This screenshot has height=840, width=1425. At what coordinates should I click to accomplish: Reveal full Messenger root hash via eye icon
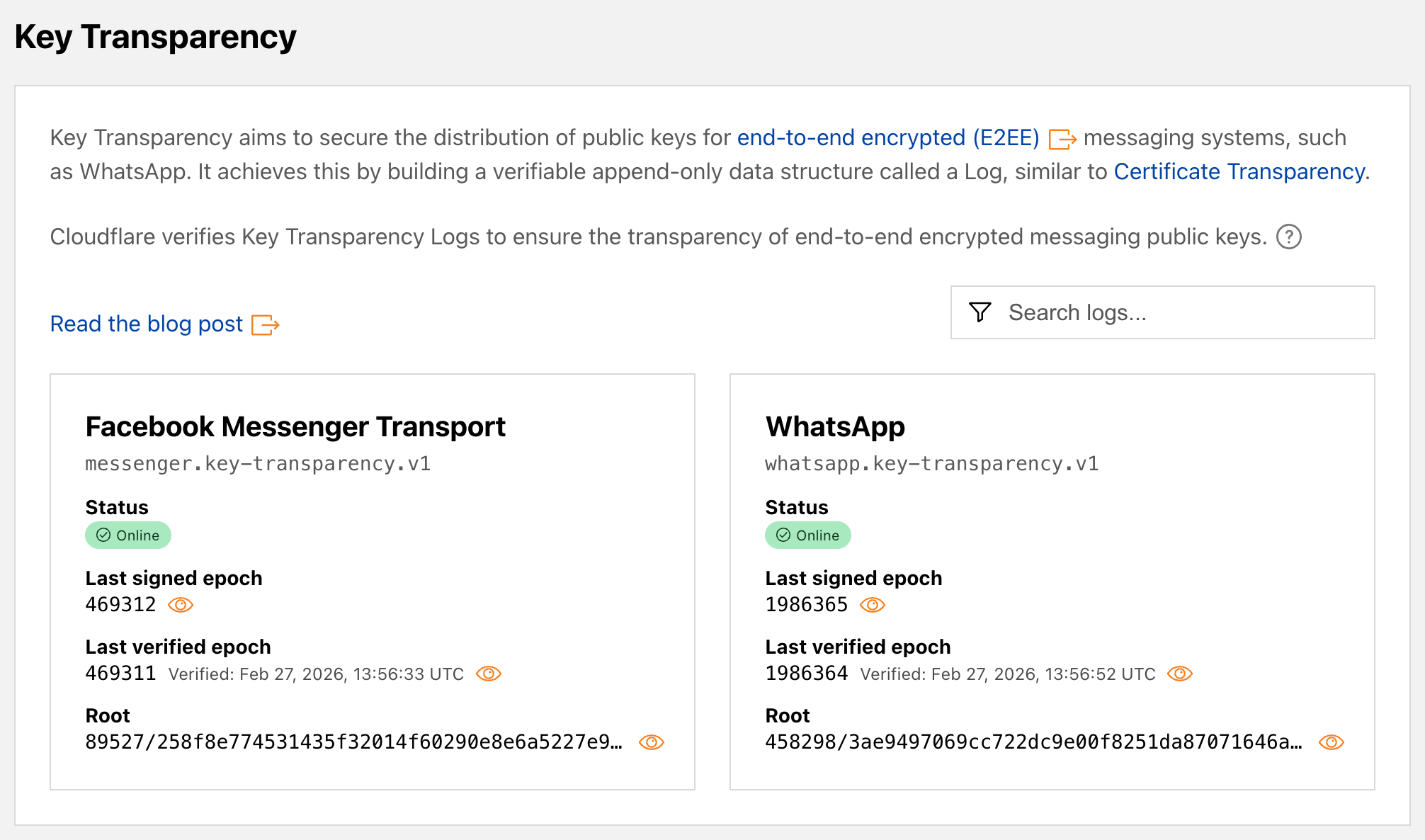tap(651, 742)
